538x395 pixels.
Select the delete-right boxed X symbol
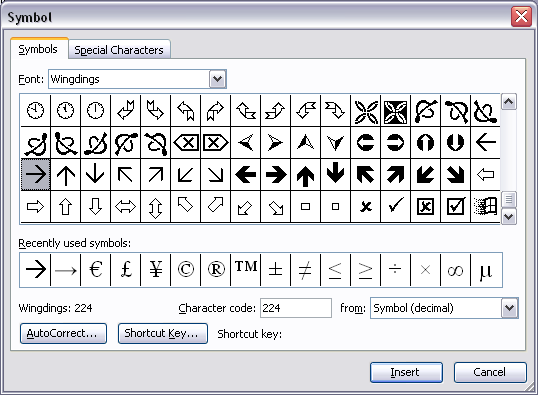[x=215, y=142]
